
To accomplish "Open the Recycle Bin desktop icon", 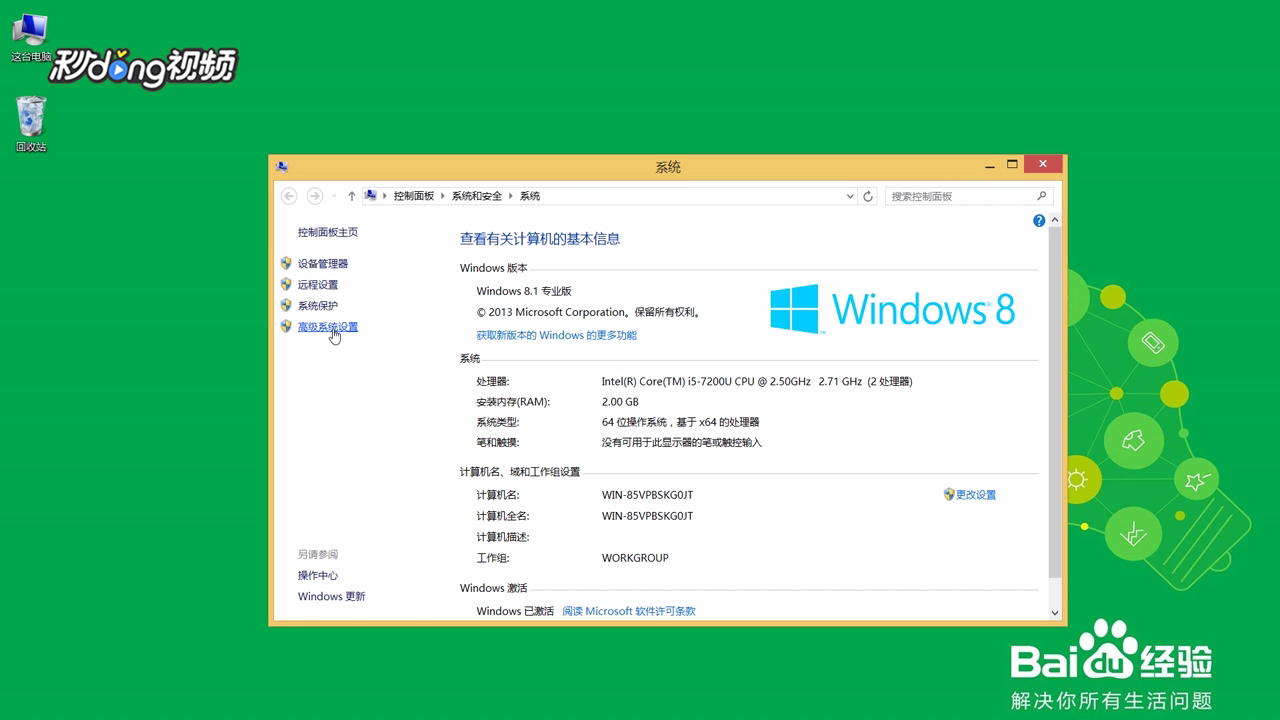I will click(31, 124).
